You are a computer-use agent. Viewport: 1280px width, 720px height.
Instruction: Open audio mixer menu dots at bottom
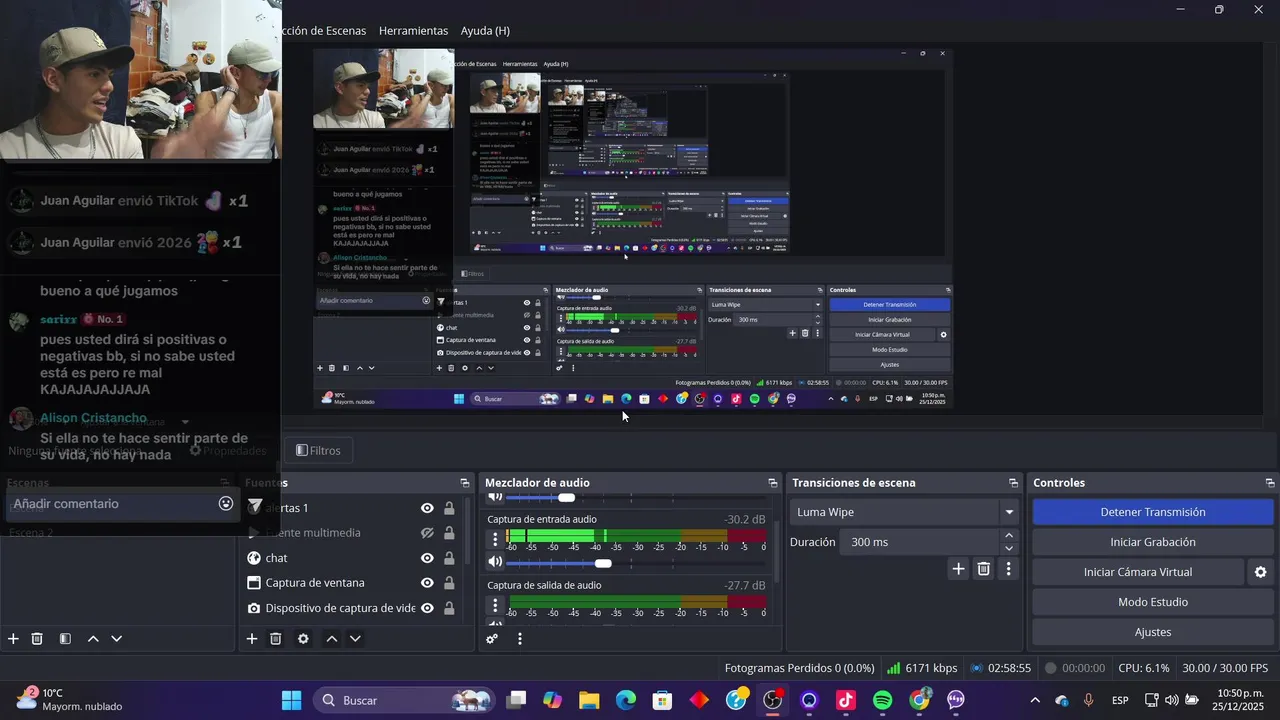(519, 639)
